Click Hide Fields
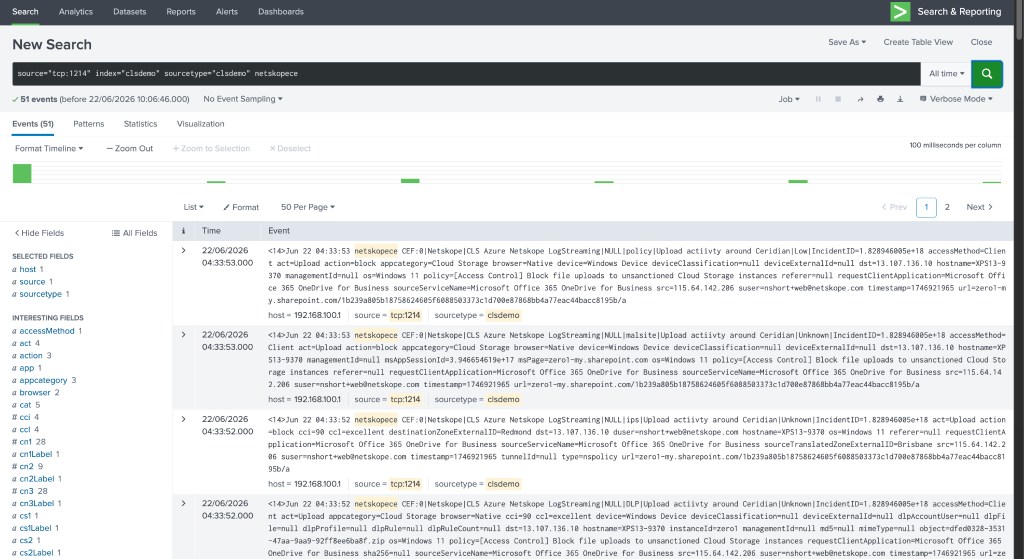This screenshot has width=1024, height=559. pos(39,232)
